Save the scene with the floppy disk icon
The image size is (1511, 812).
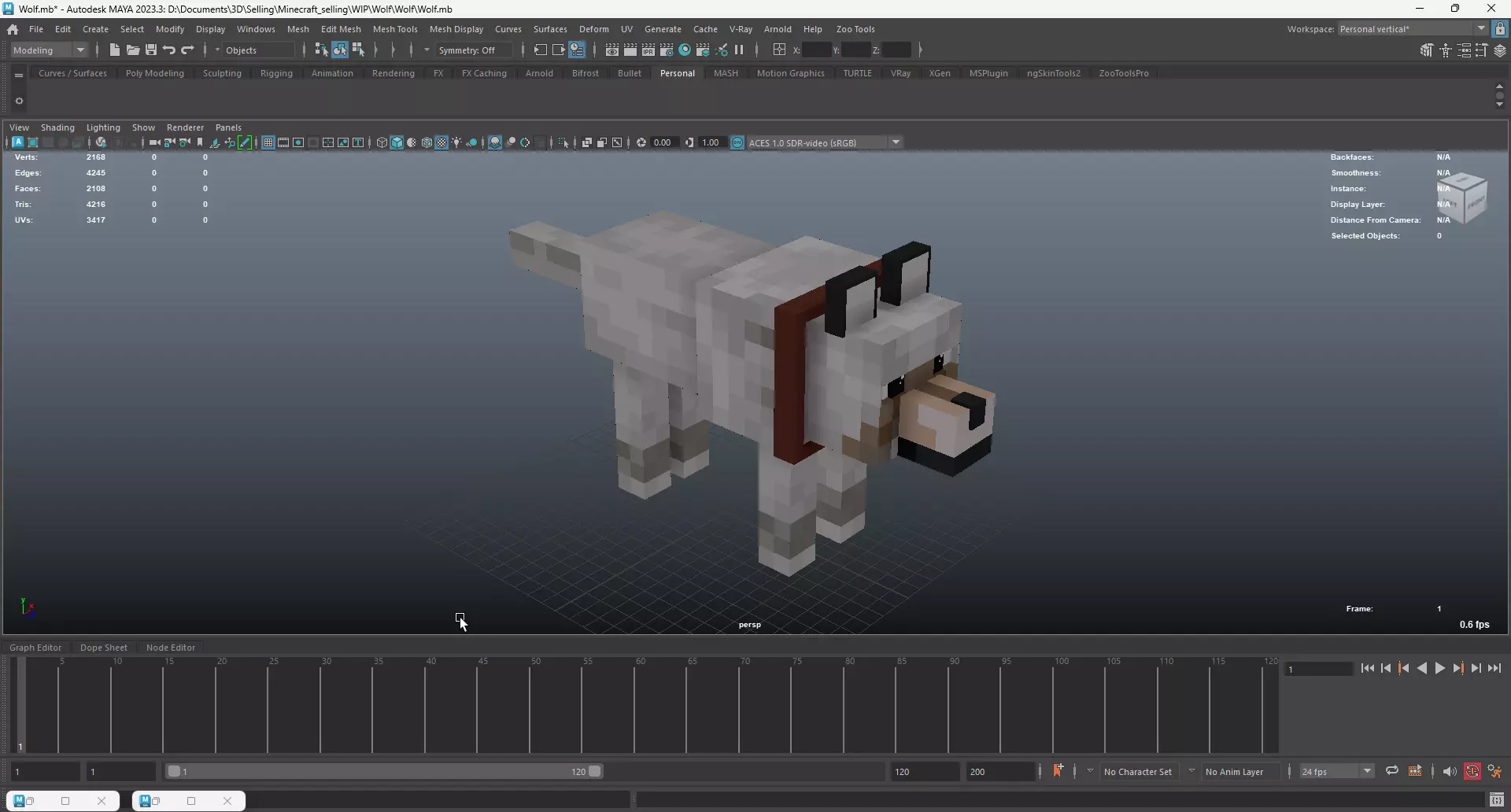[x=151, y=50]
